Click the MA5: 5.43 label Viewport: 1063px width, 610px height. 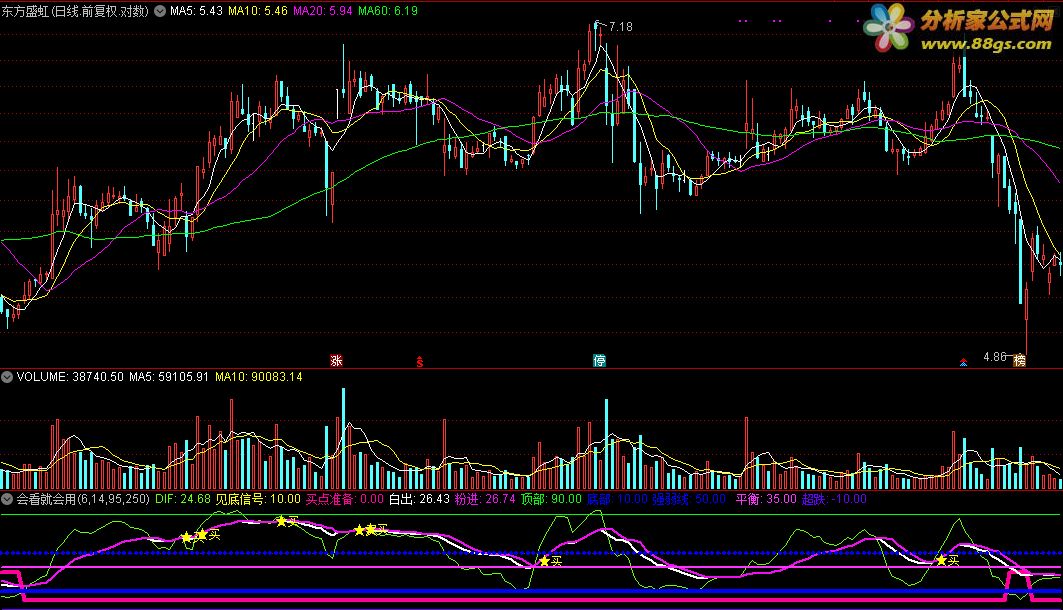(197, 11)
